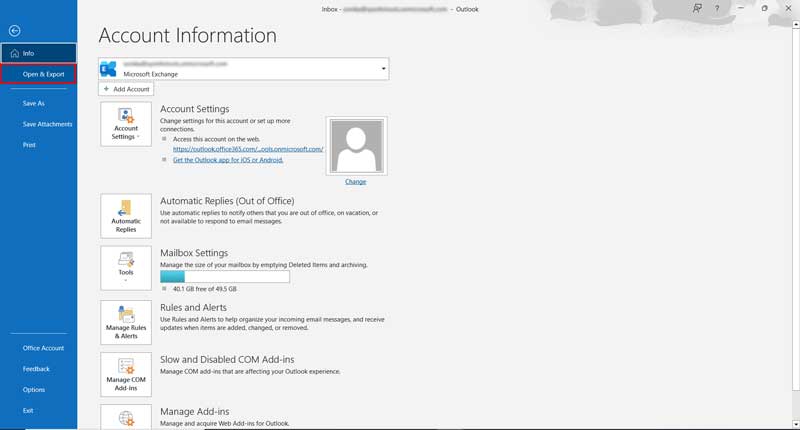Open the Help question mark icon
800x430 pixels.
pyautogui.click(x=717, y=9)
